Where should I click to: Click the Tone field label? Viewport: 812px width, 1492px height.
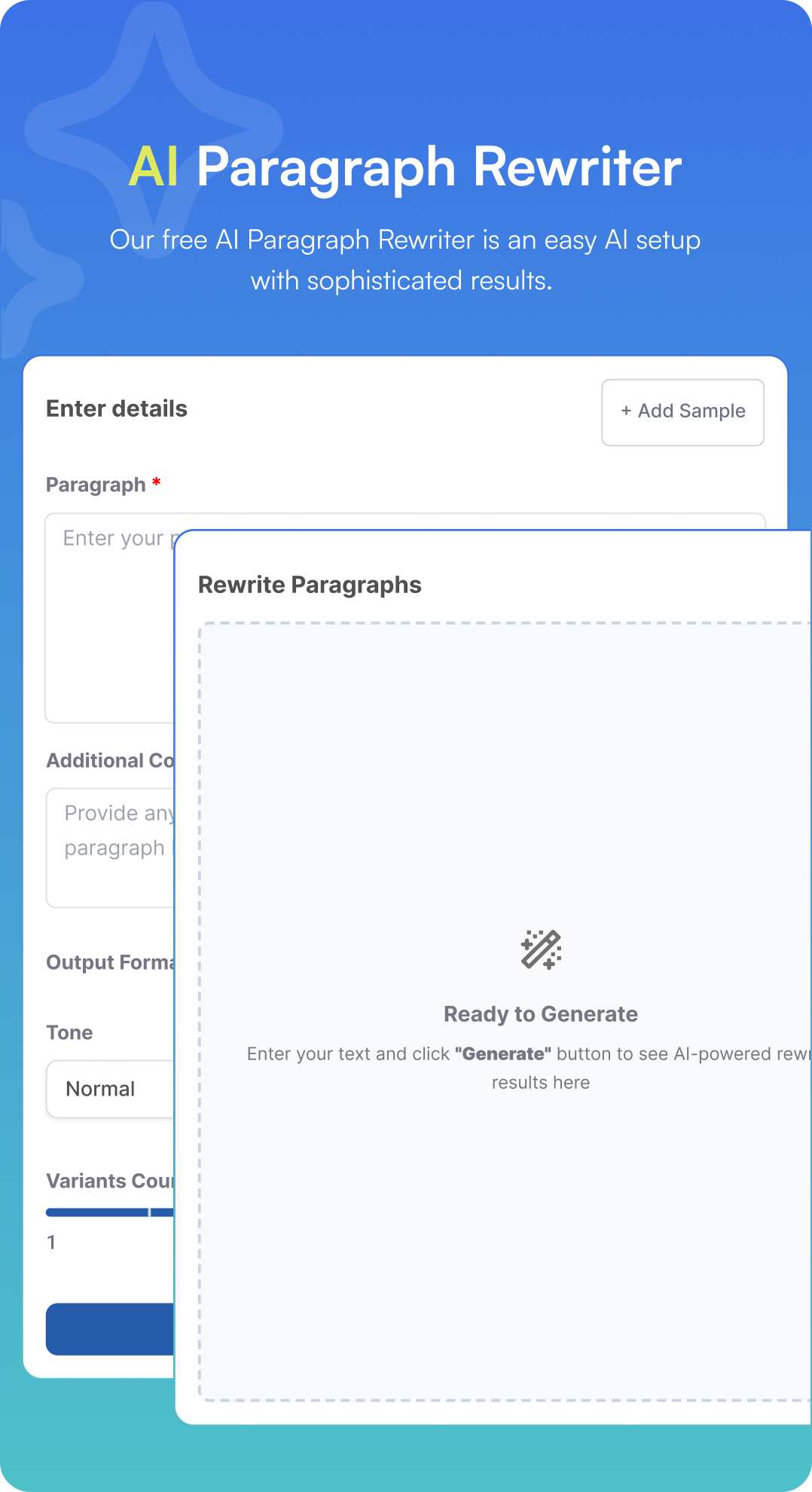pos(69,1032)
